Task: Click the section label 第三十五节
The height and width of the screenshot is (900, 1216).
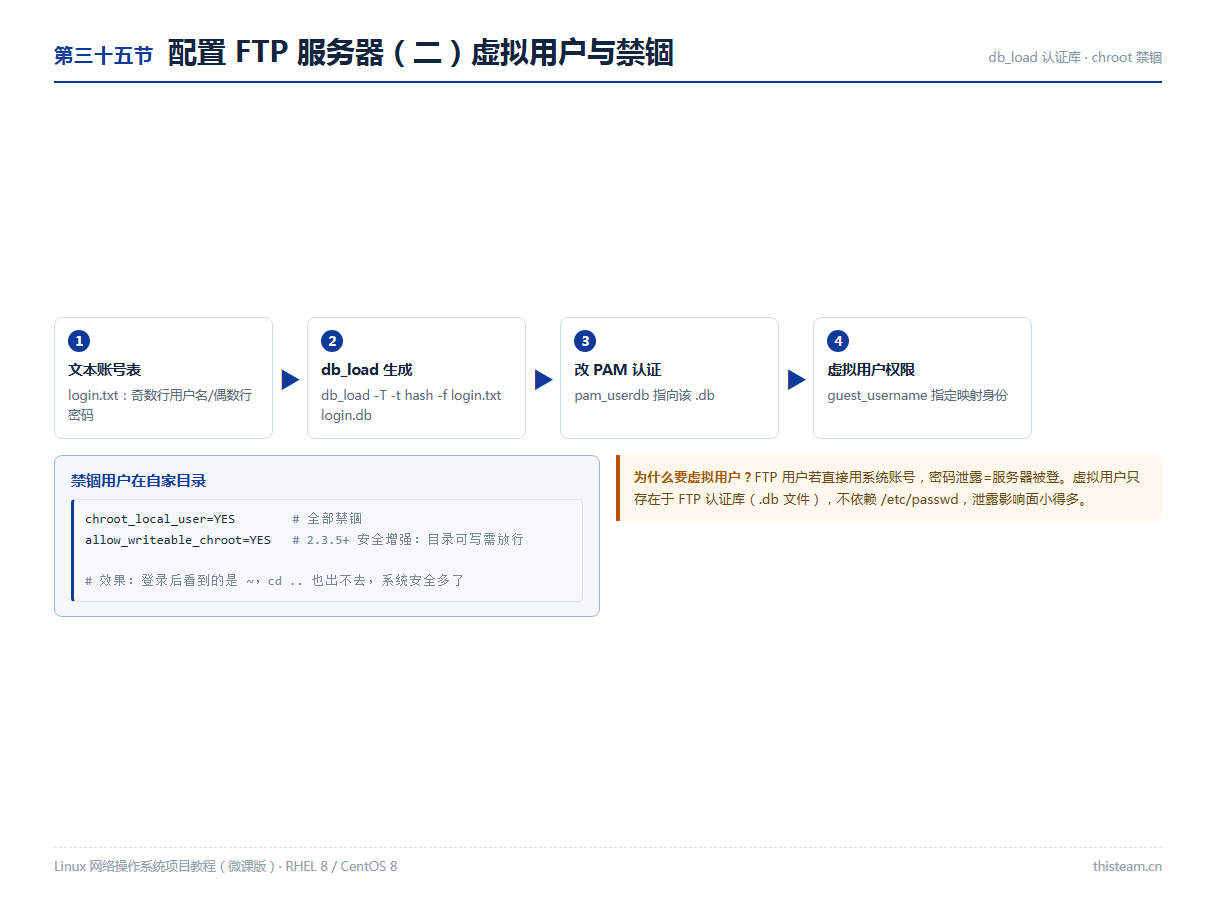Action: [x=103, y=56]
